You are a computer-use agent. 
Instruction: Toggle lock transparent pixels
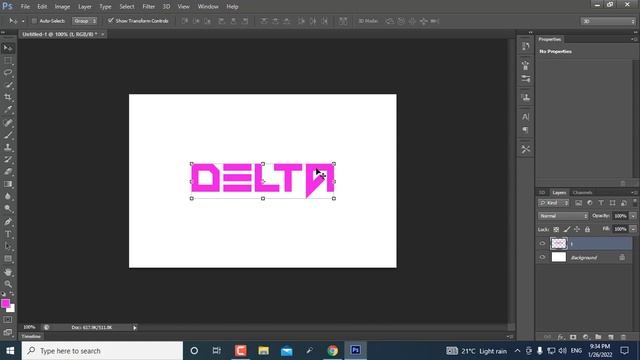click(556, 229)
